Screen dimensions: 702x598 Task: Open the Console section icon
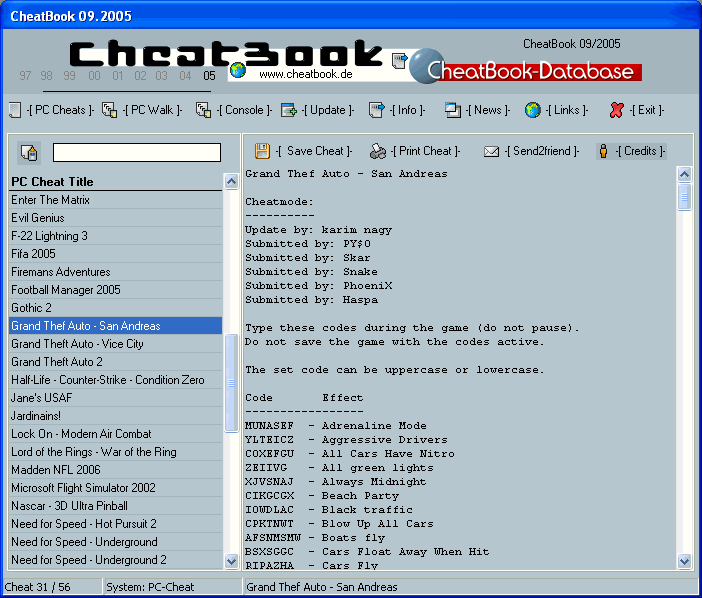click(x=203, y=110)
